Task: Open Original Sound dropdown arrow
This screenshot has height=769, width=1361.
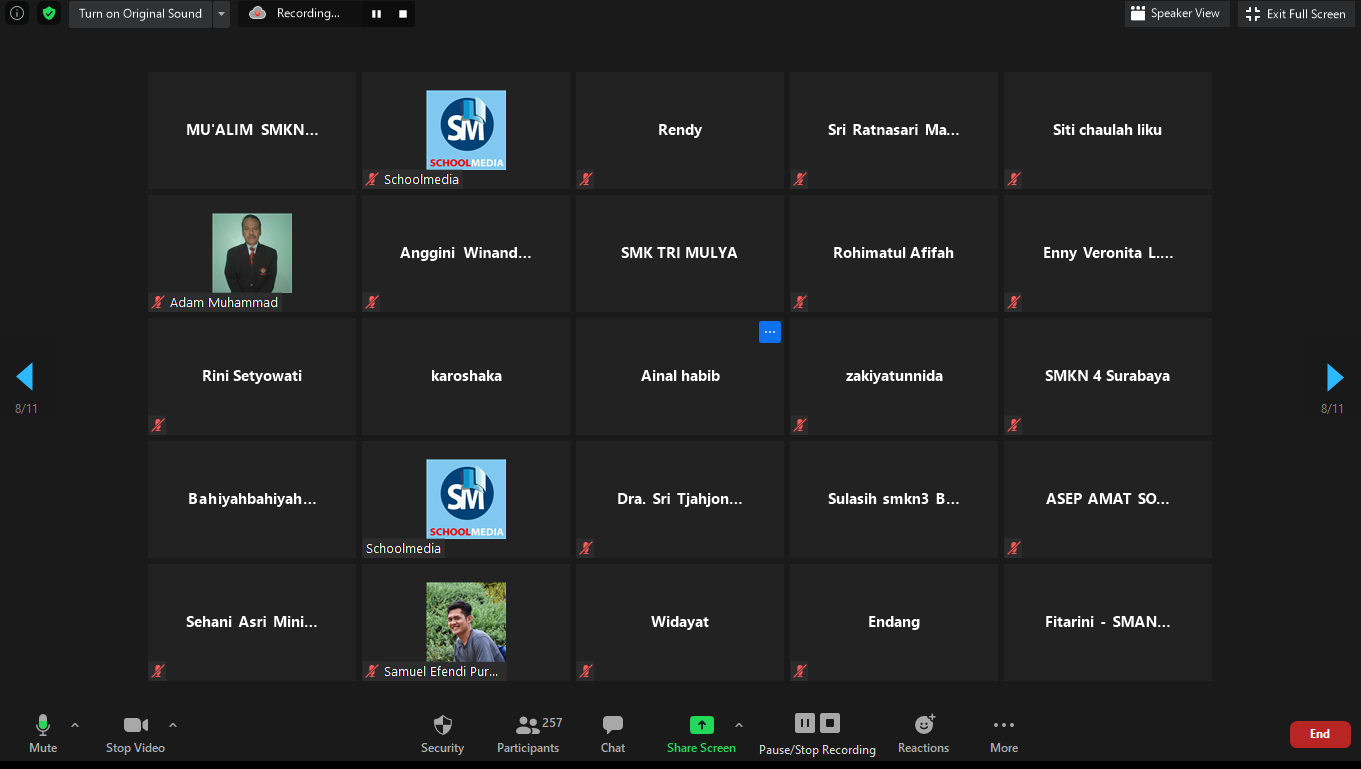Action: coord(221,14)
